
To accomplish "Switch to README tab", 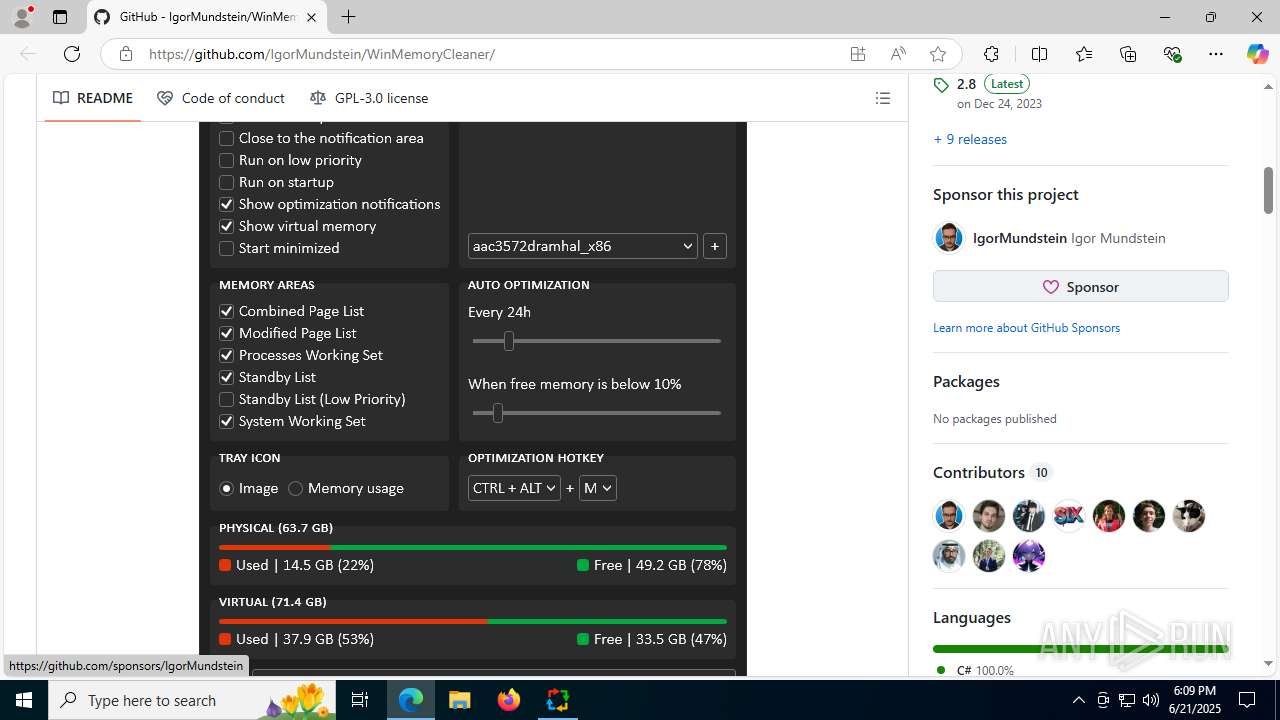I will click(x=93, y=98).
